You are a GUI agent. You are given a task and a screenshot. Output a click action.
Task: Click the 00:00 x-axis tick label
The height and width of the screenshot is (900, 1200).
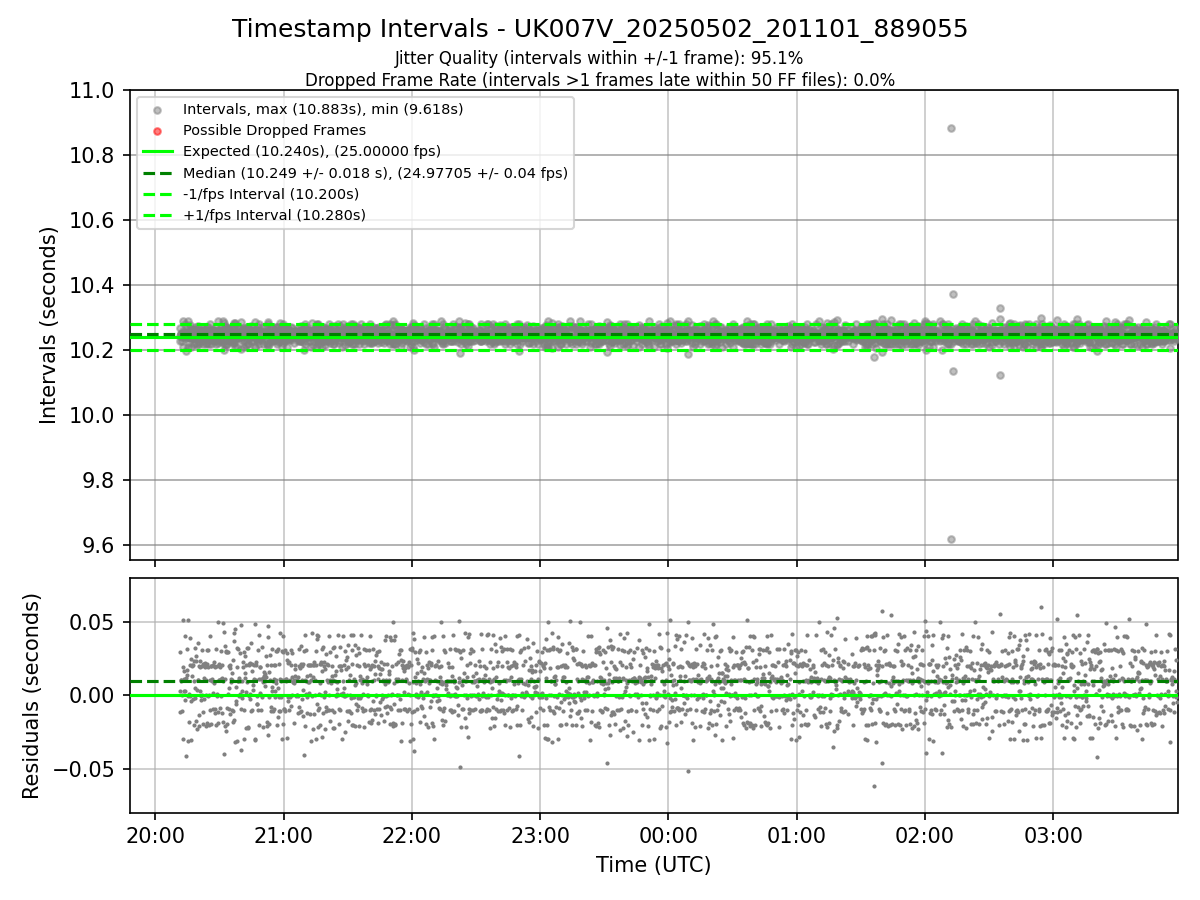pos(668,834)
